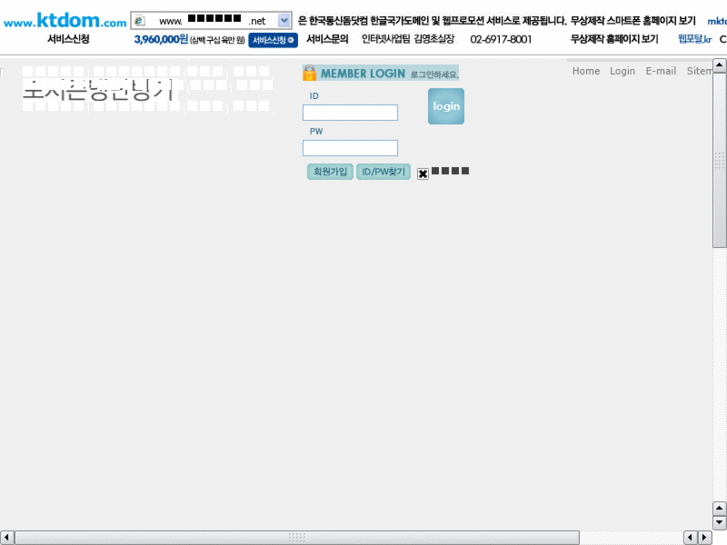Open Login in top navigation

[x=622, y=71]
